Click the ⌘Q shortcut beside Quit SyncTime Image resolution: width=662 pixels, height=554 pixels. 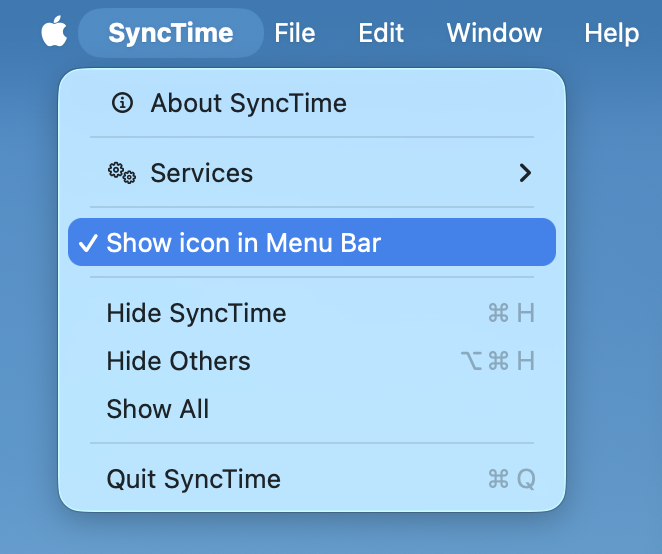(x=510, y=479)
